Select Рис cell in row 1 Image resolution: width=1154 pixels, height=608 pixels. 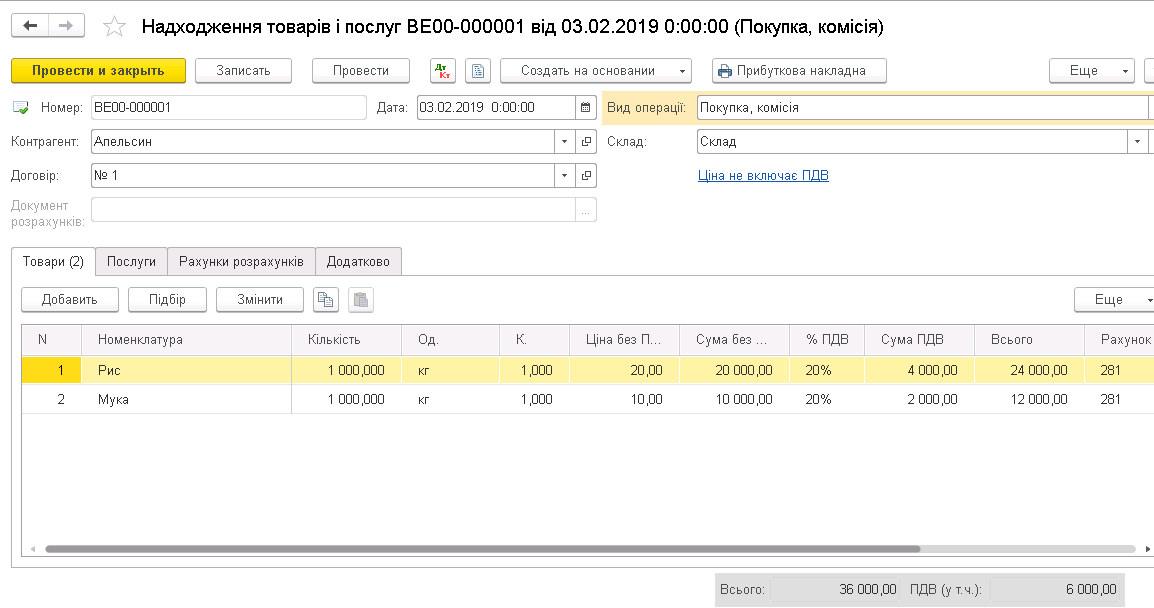click(x=186, y=370)
